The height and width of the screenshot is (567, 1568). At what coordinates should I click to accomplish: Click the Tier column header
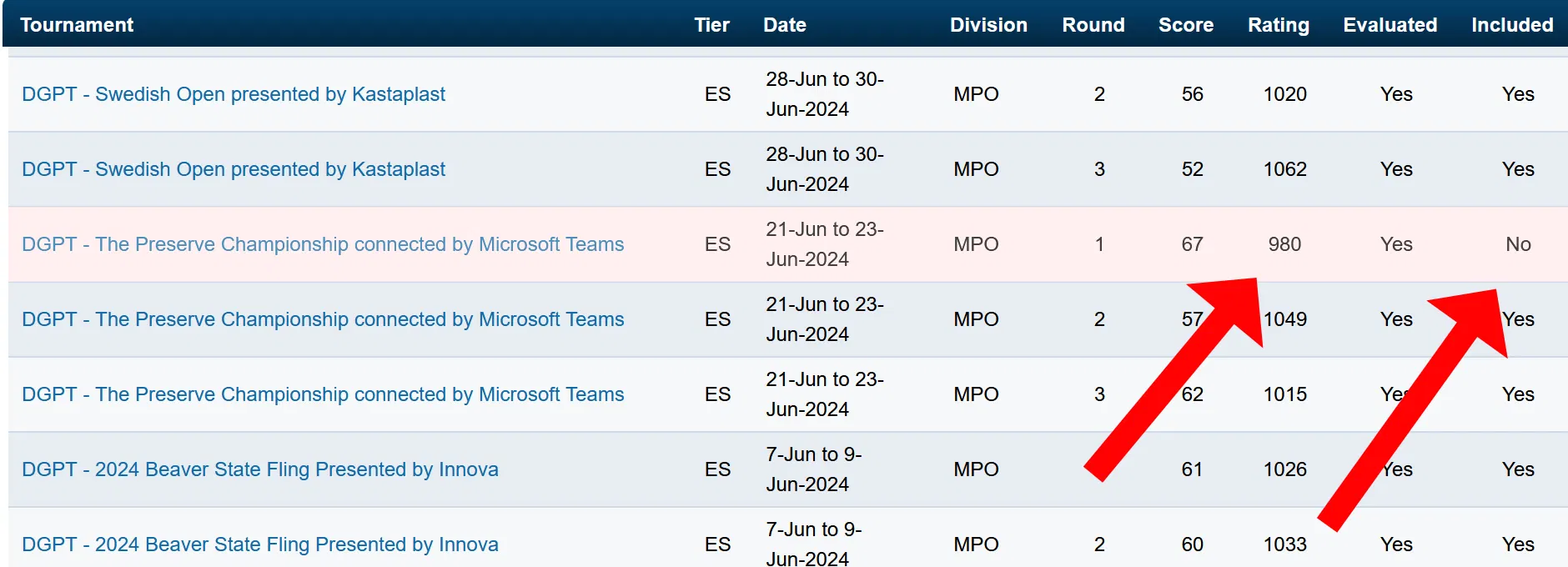(x=711, y=25)
